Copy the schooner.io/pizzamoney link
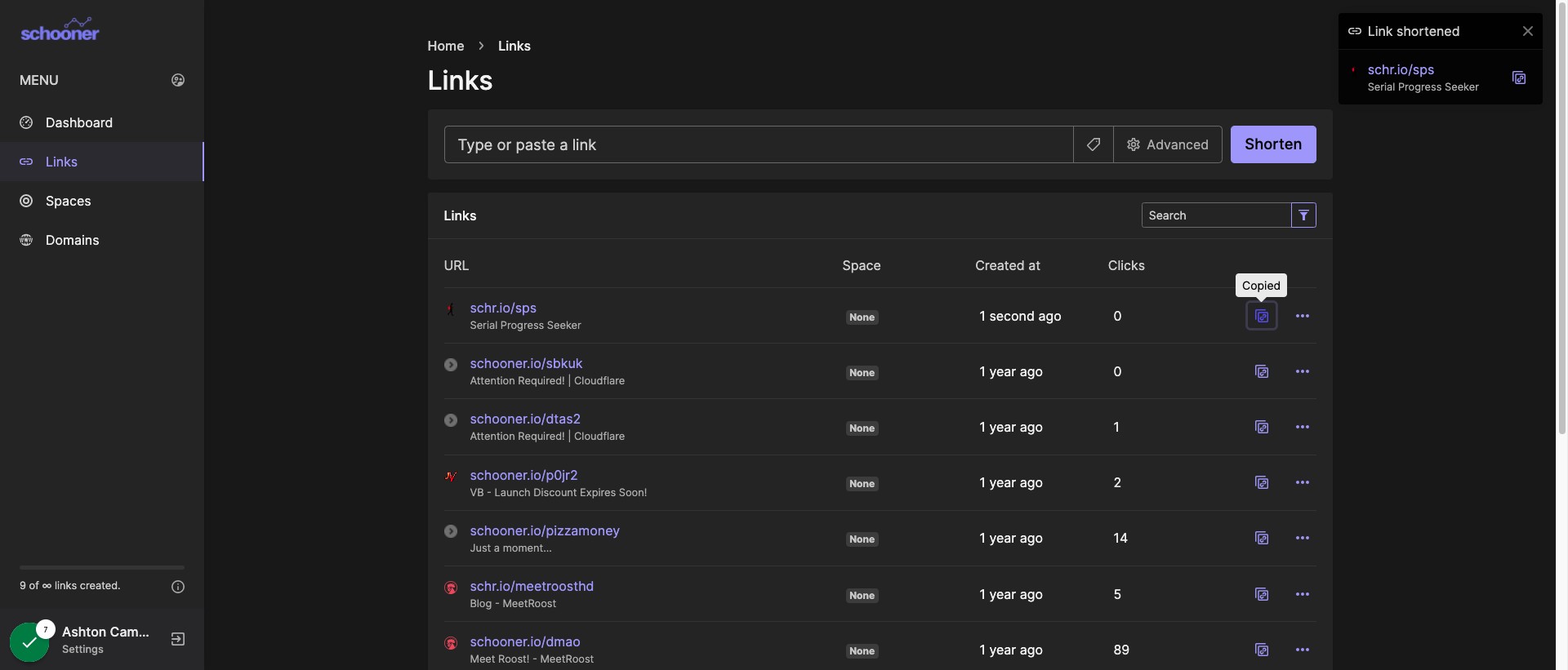1568x670 pixels. [x=1262, y=538]
